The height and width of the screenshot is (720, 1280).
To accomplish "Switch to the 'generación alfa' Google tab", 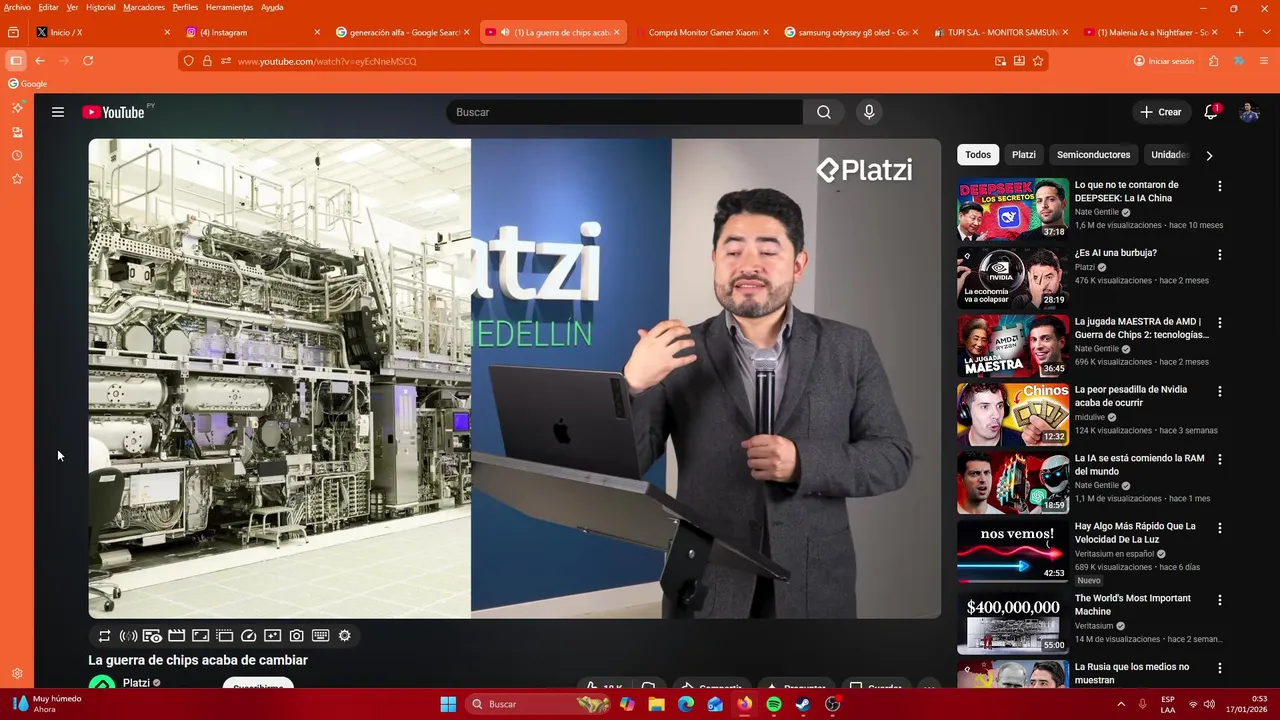I will point(402,32).
